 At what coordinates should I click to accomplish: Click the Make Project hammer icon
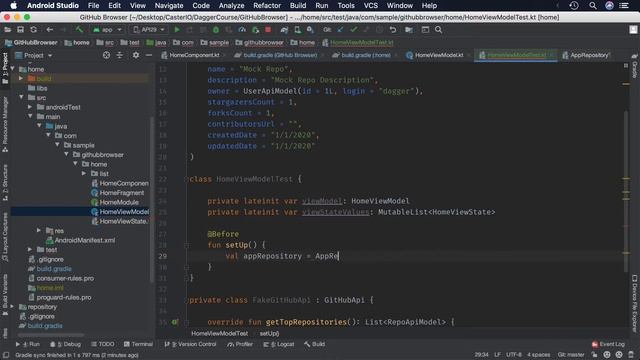(79, 30)
